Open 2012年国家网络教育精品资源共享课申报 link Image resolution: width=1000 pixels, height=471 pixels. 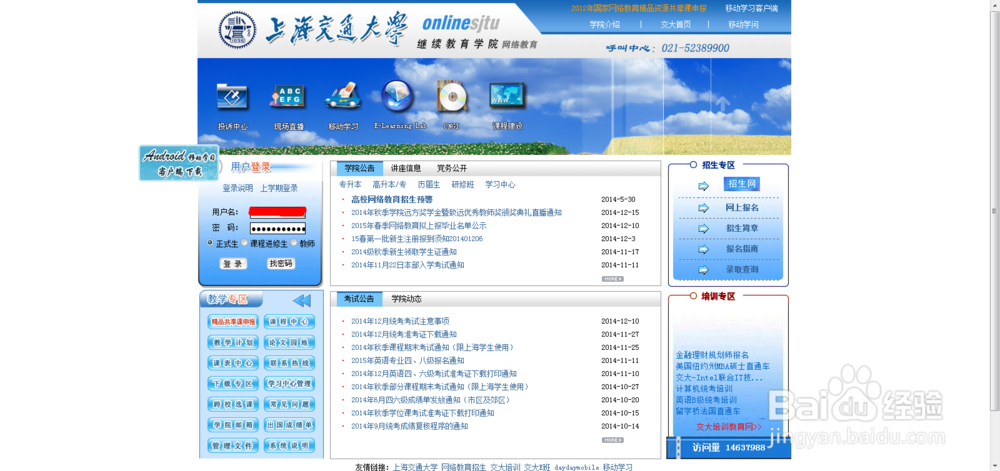point(639,8)
